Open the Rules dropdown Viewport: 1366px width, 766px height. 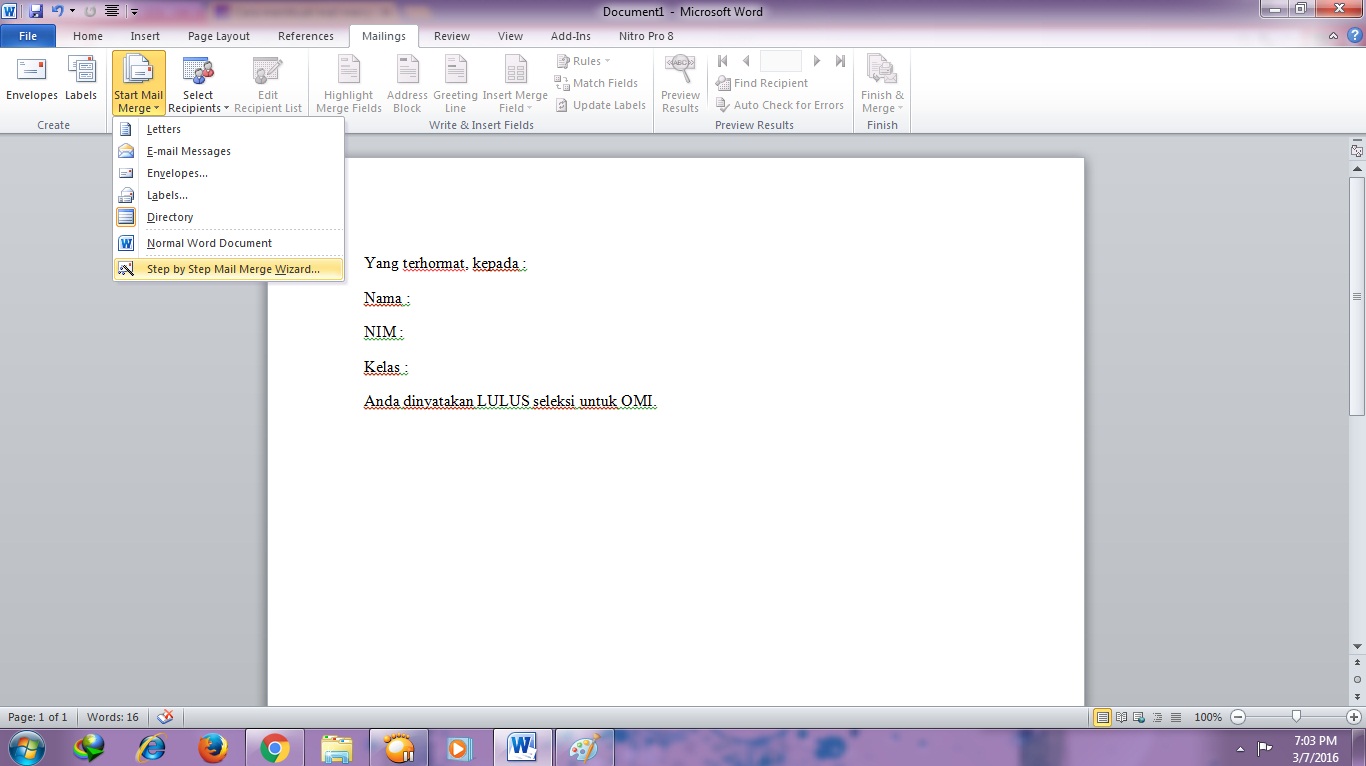pyautogui.click(x=584, y=61)
